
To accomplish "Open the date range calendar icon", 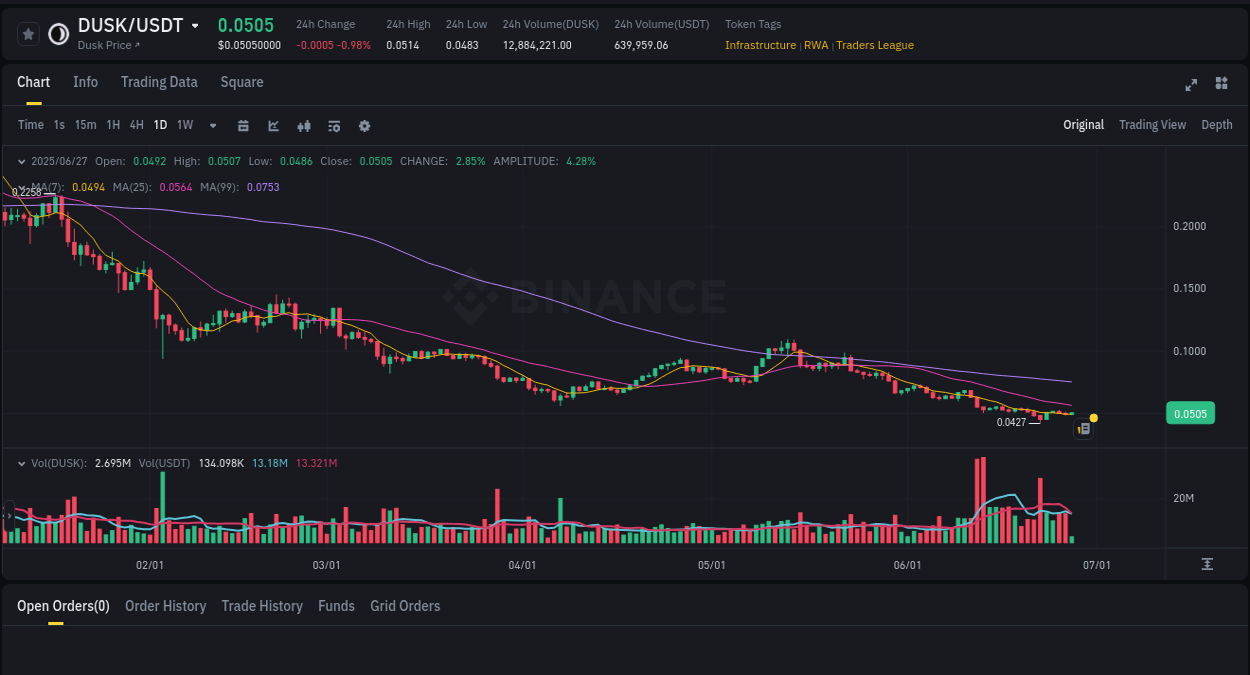I will pos(243,125).
